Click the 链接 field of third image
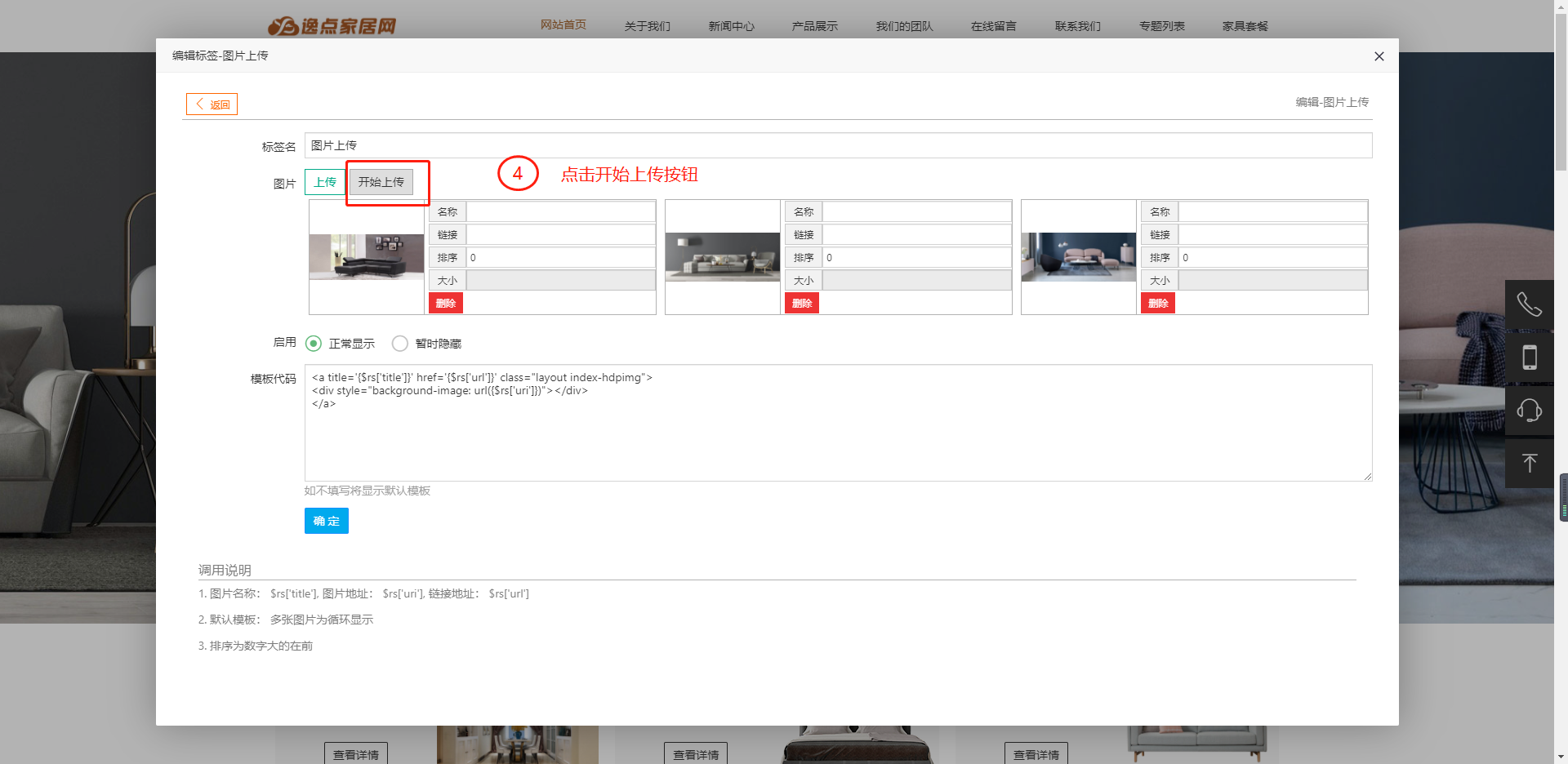Image resolution: width=1568 pixels, height=764 pixels. 1272,235
